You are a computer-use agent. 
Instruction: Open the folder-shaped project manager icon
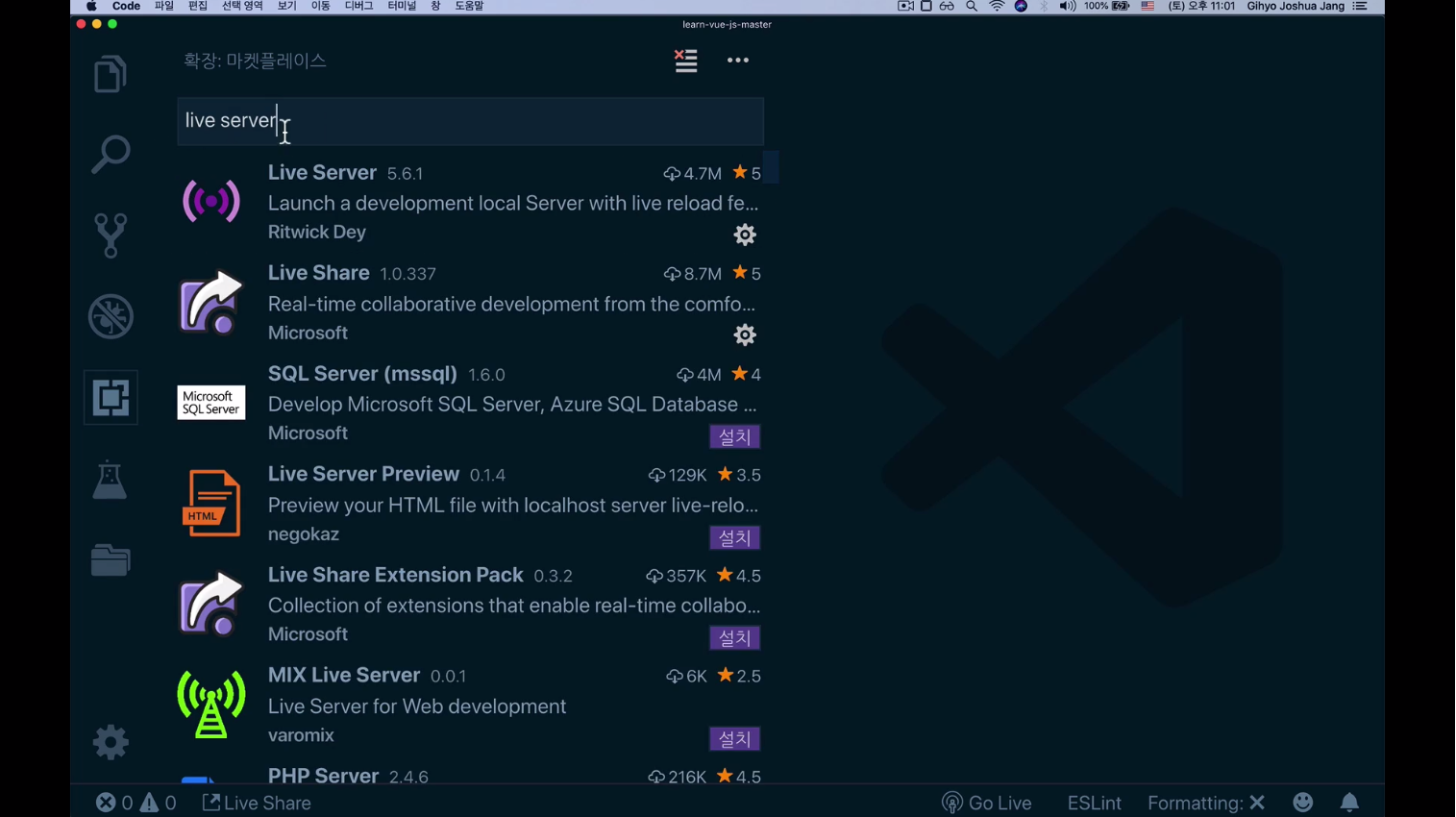111,559
